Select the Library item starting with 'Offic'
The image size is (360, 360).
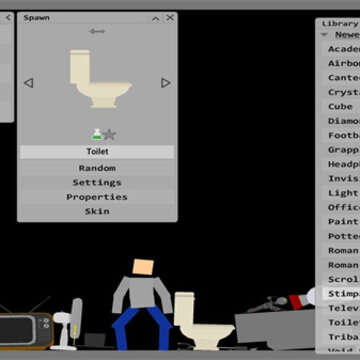point(341,207)
